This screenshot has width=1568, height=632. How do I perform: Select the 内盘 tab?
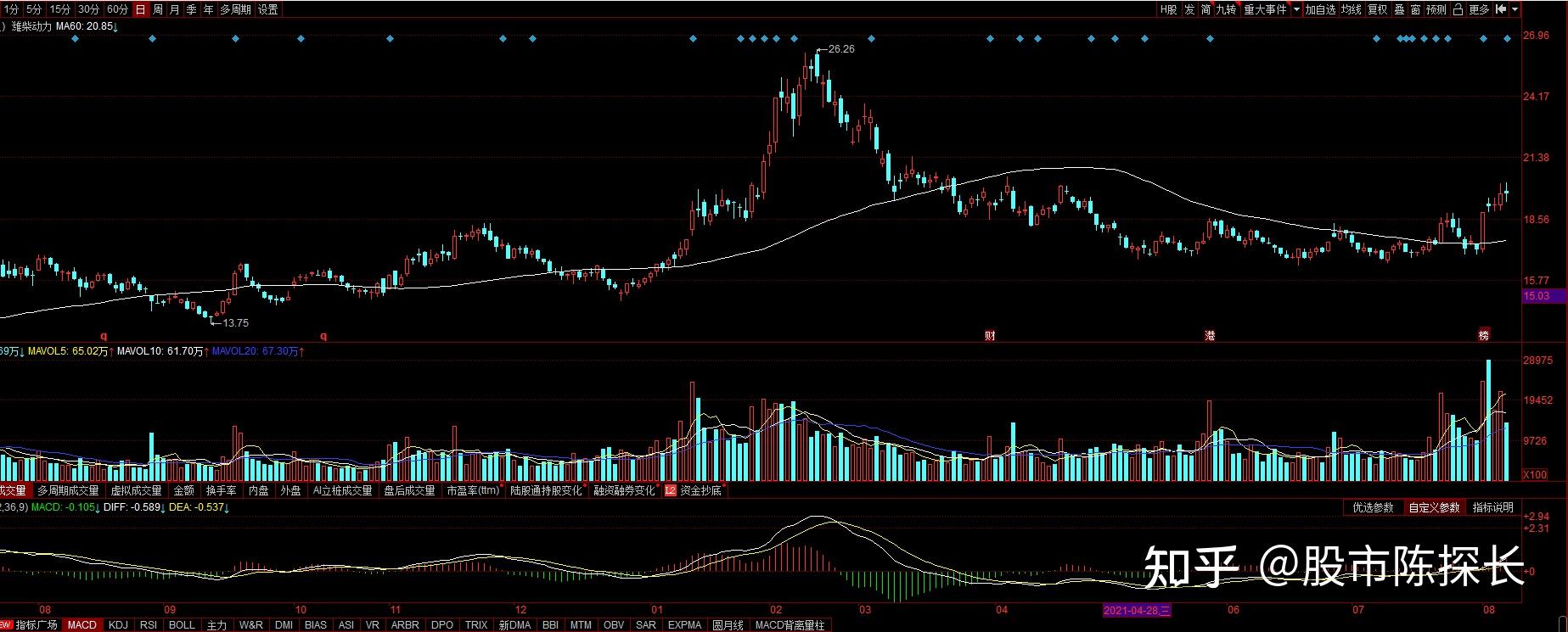coord(258,490)
